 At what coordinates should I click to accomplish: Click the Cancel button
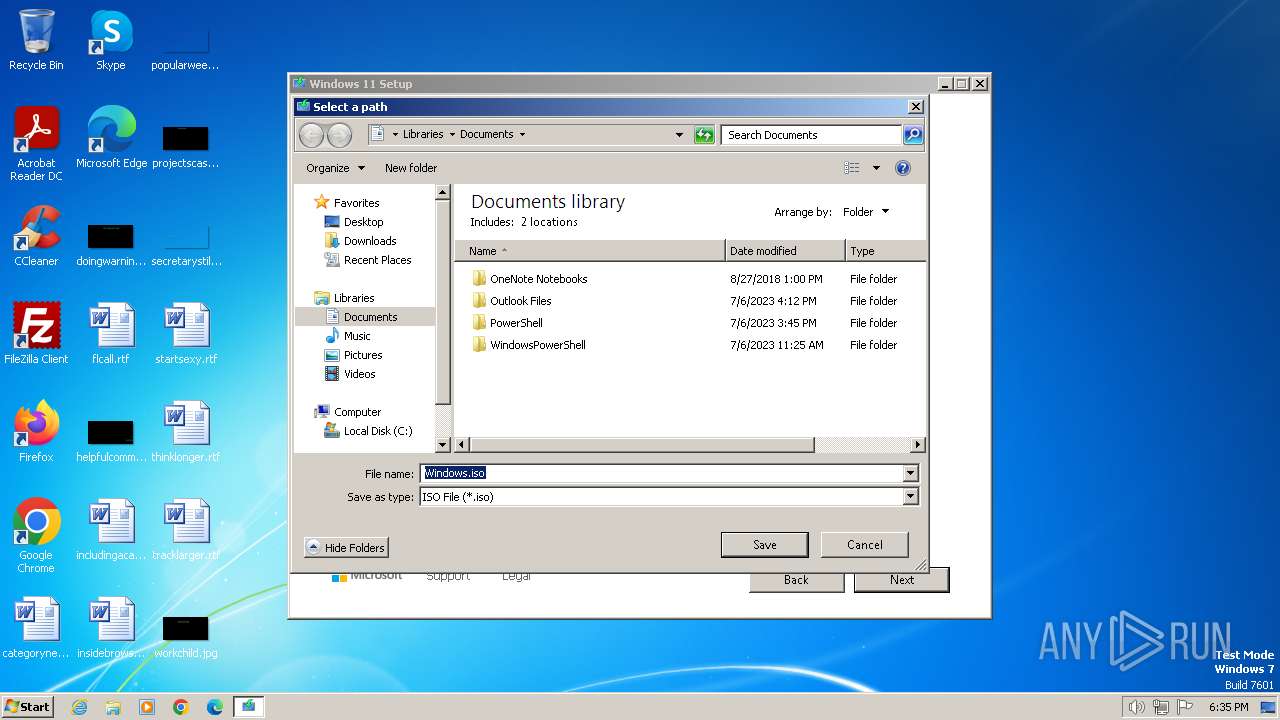point(865,545)
